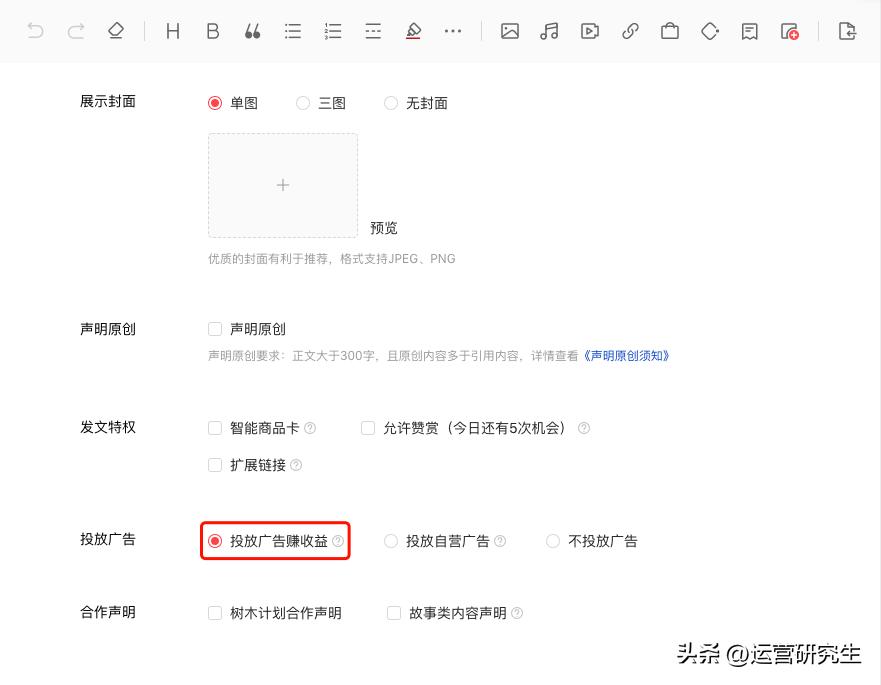Select the clear formatting eraser icon
Screen dimensions: 881x685
[116, 30]
